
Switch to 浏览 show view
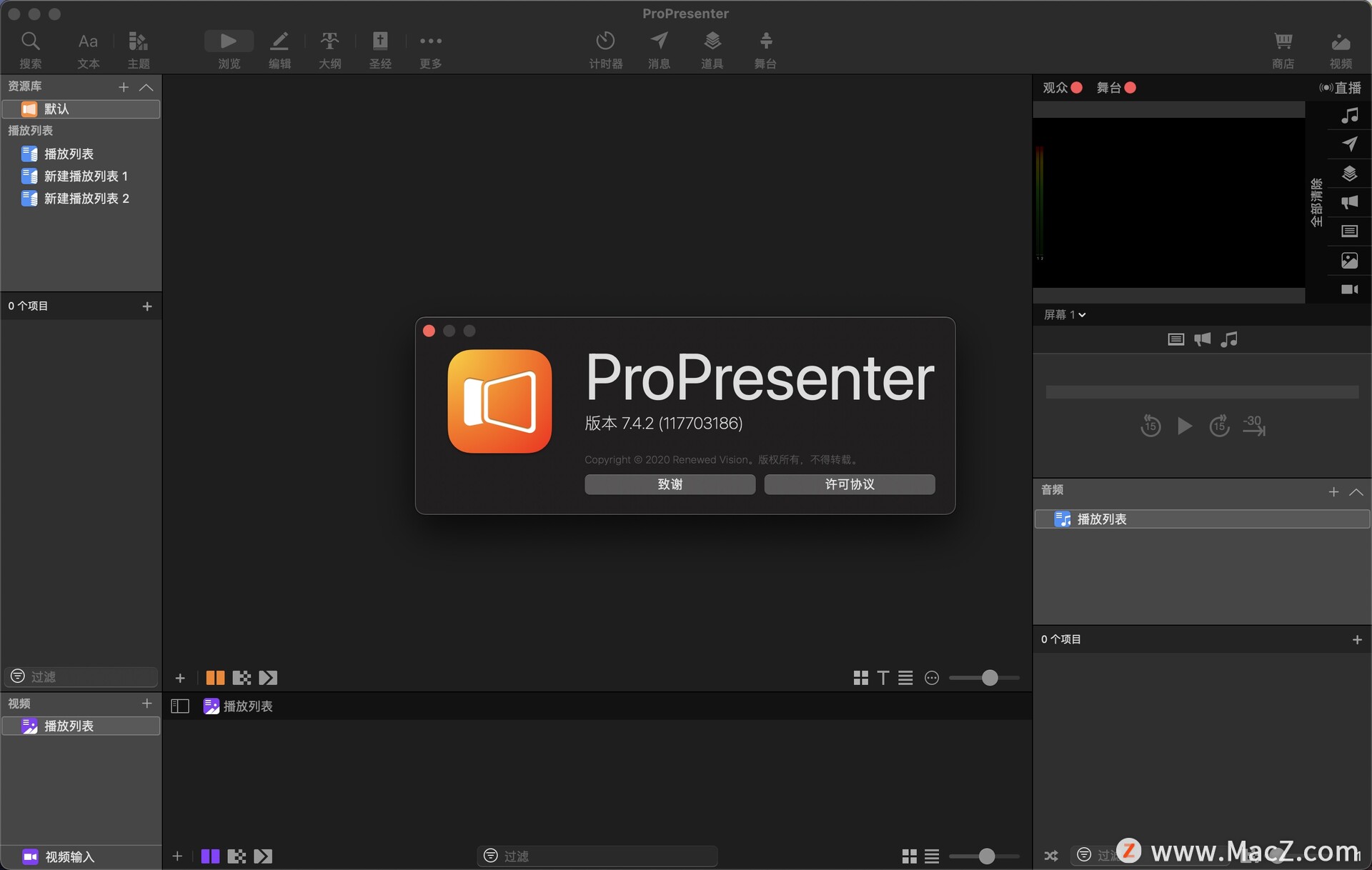[229, 49]
